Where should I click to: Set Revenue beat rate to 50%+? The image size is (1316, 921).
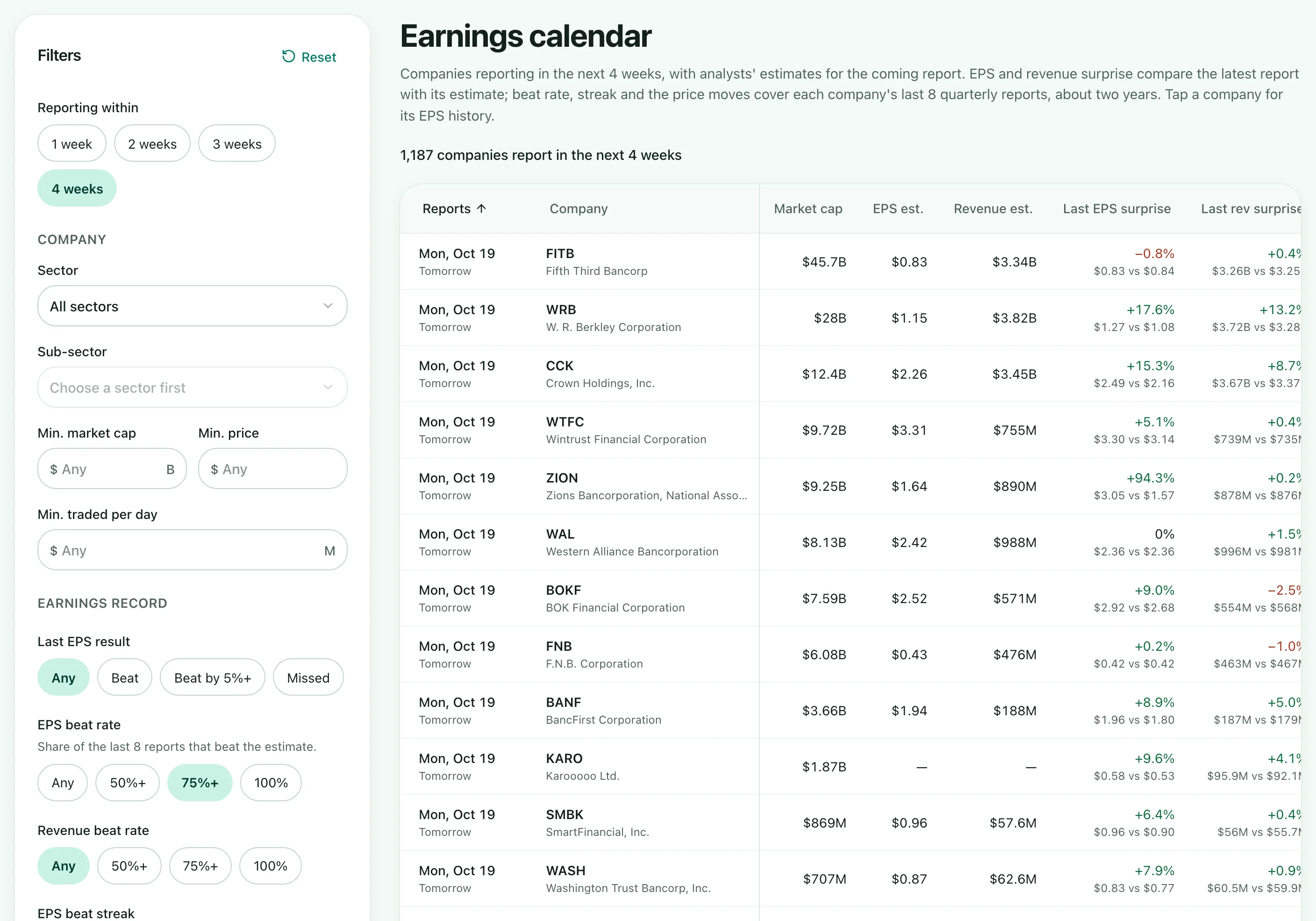click(x=129, y=866)
